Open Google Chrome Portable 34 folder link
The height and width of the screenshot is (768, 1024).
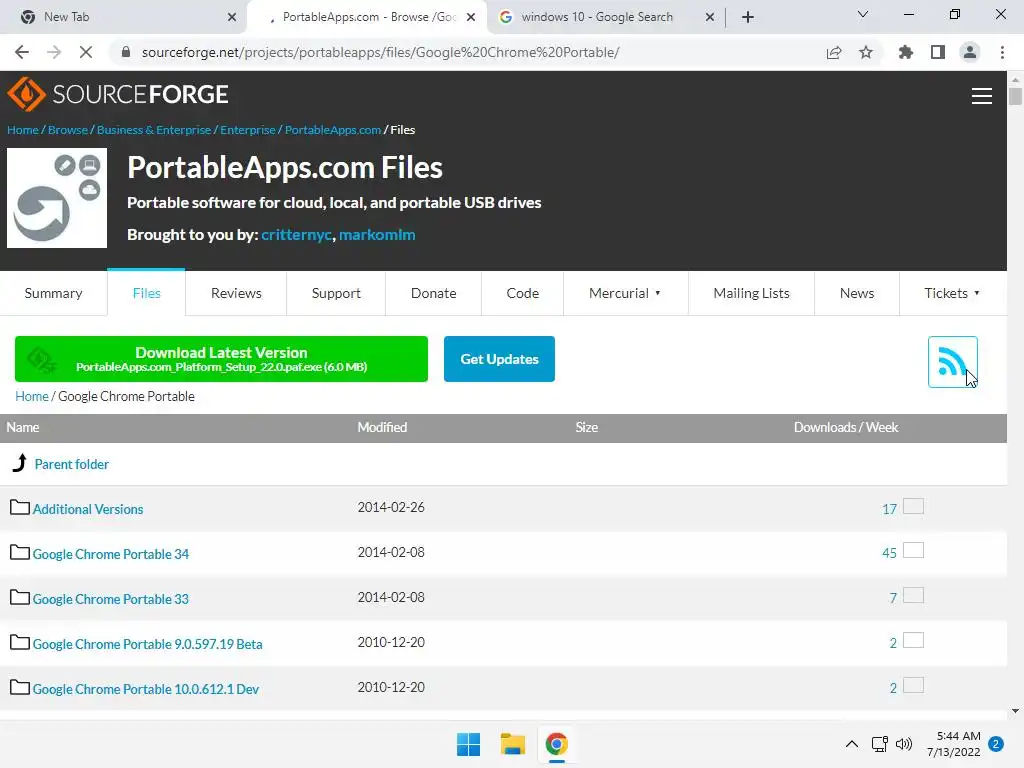[x=111, y=554]
